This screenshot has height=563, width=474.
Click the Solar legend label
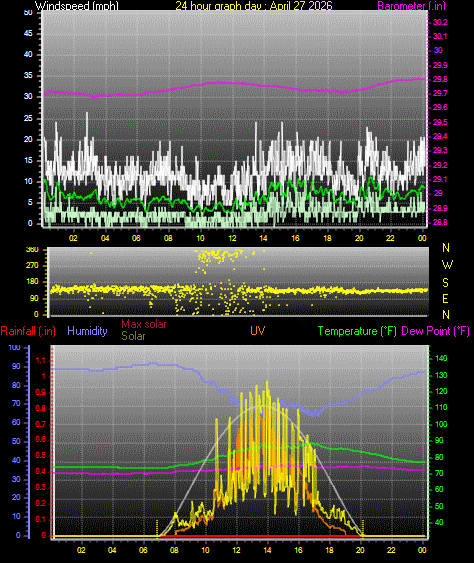(133, 336)
